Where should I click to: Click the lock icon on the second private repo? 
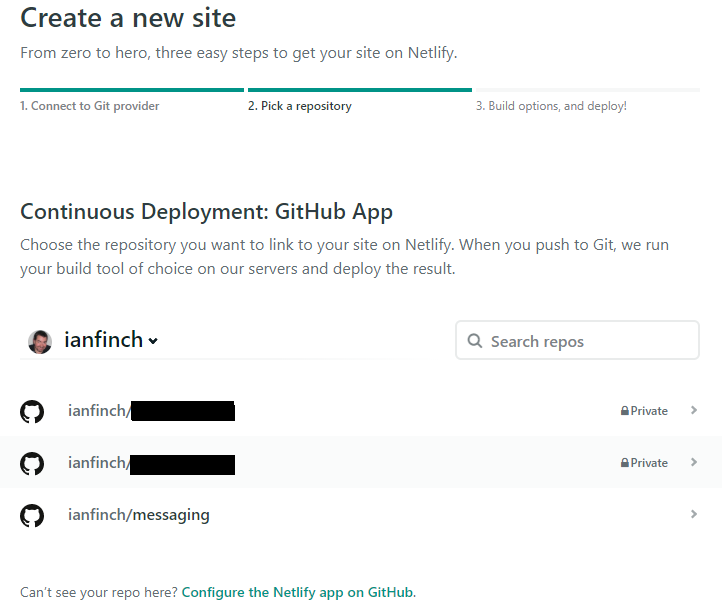(x=625, y=463)
